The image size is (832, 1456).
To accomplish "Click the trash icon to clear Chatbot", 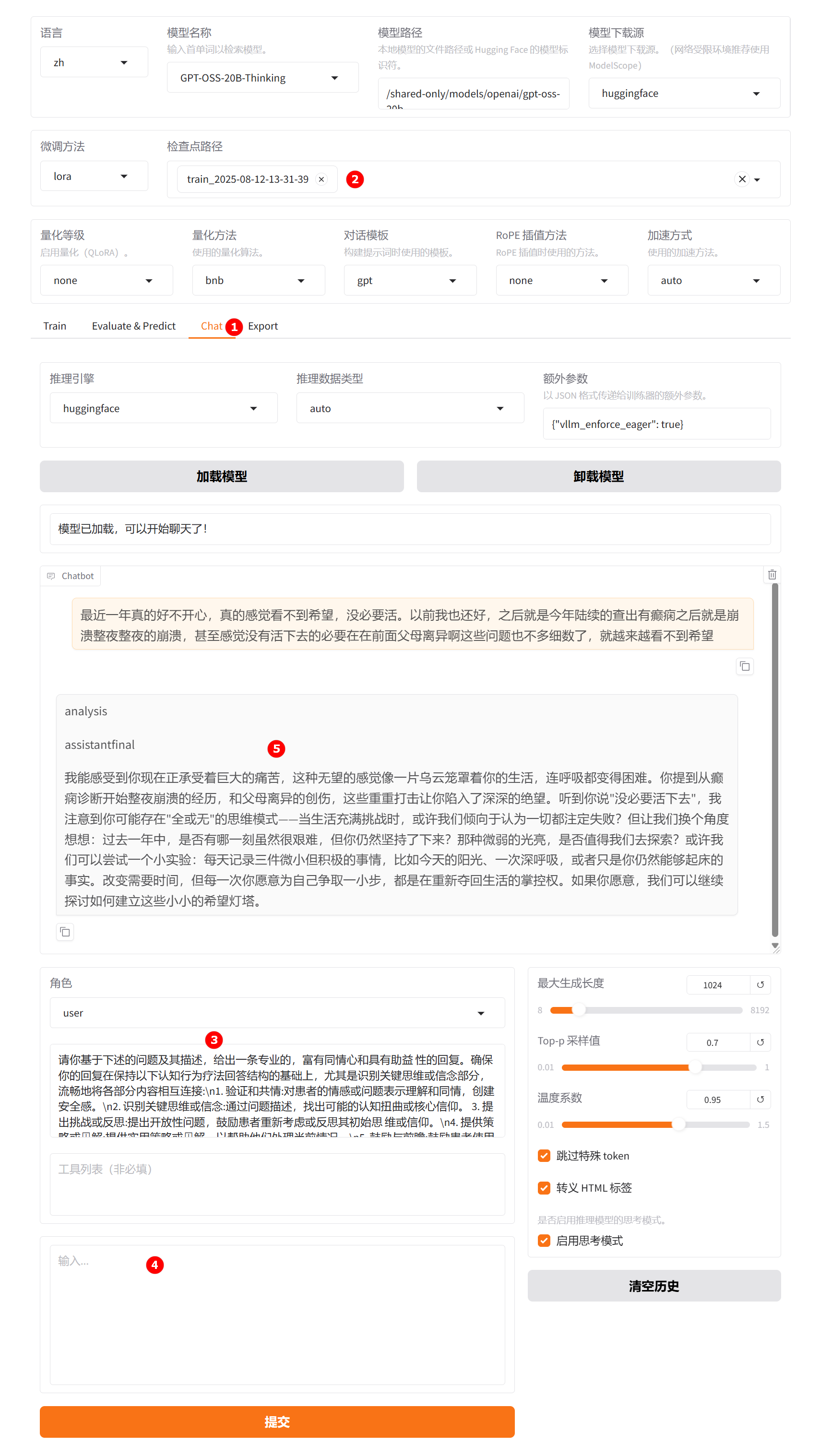I will coord(772,575).
